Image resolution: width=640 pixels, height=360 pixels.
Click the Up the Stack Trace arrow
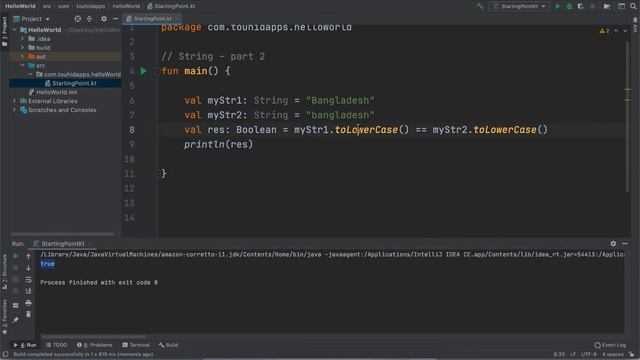[28, 256]
